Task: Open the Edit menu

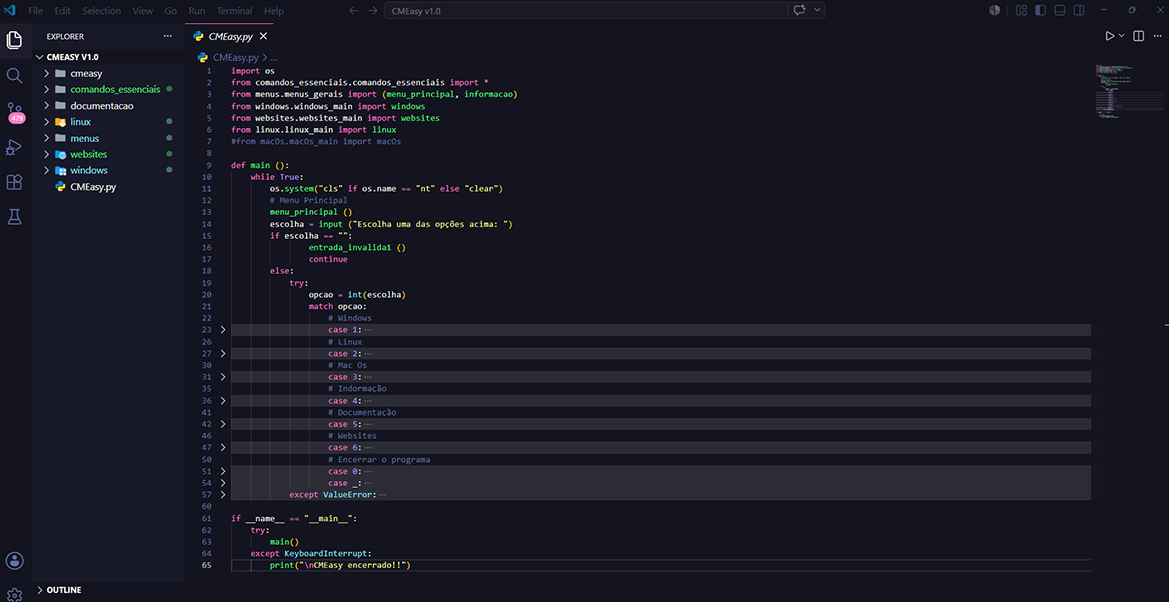Action: (x=63, y=11)
